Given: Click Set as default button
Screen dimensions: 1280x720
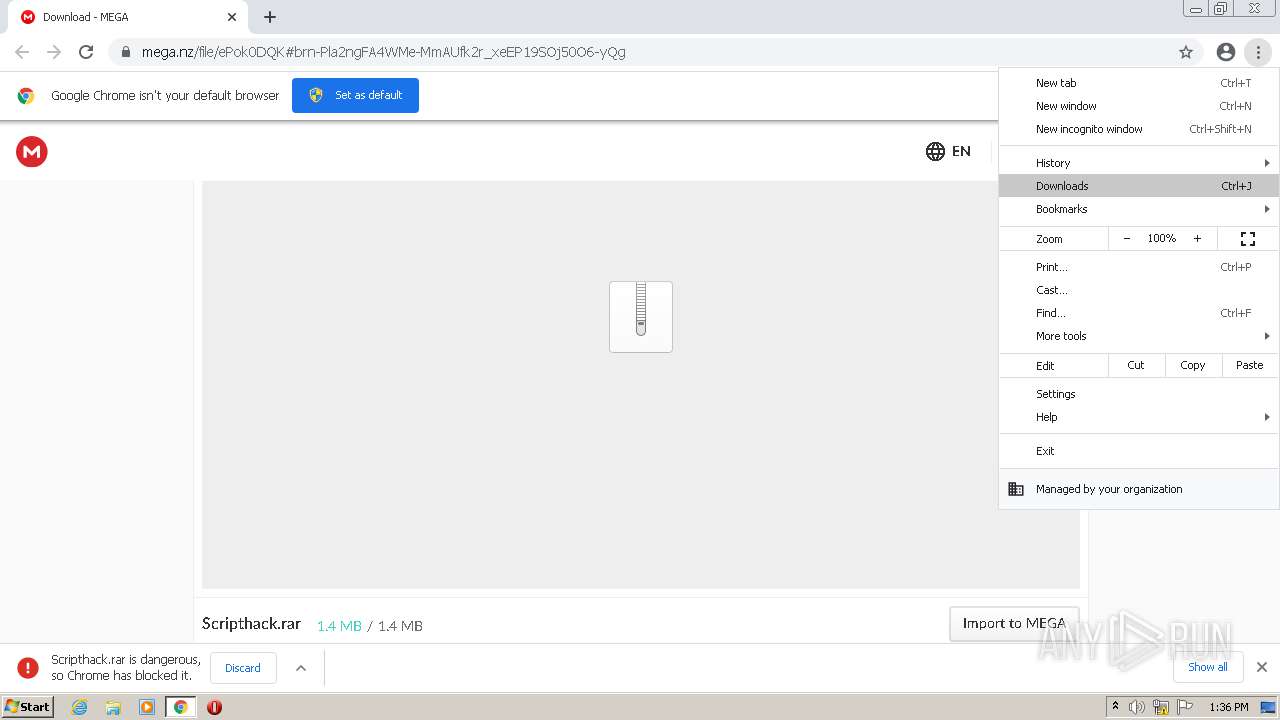Looking at the screenshot, I should (x=355, y=95).
